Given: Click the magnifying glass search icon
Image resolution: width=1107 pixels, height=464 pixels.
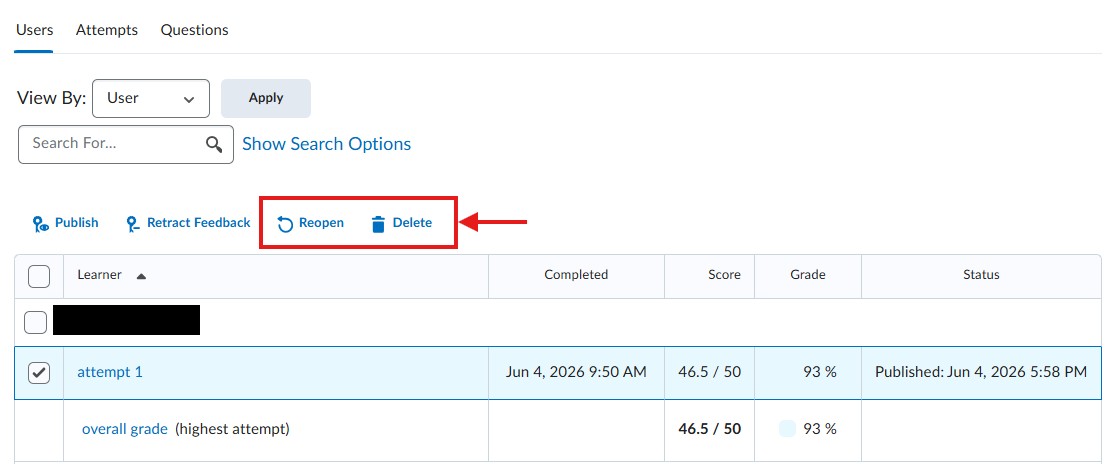Looking at the screenshot, I should pyautogui.click(x=214, y=144).
